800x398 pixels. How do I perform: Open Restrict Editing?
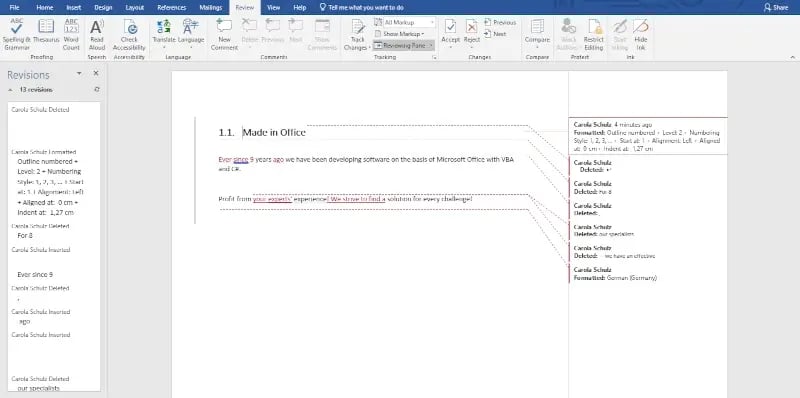coord(593,34)
